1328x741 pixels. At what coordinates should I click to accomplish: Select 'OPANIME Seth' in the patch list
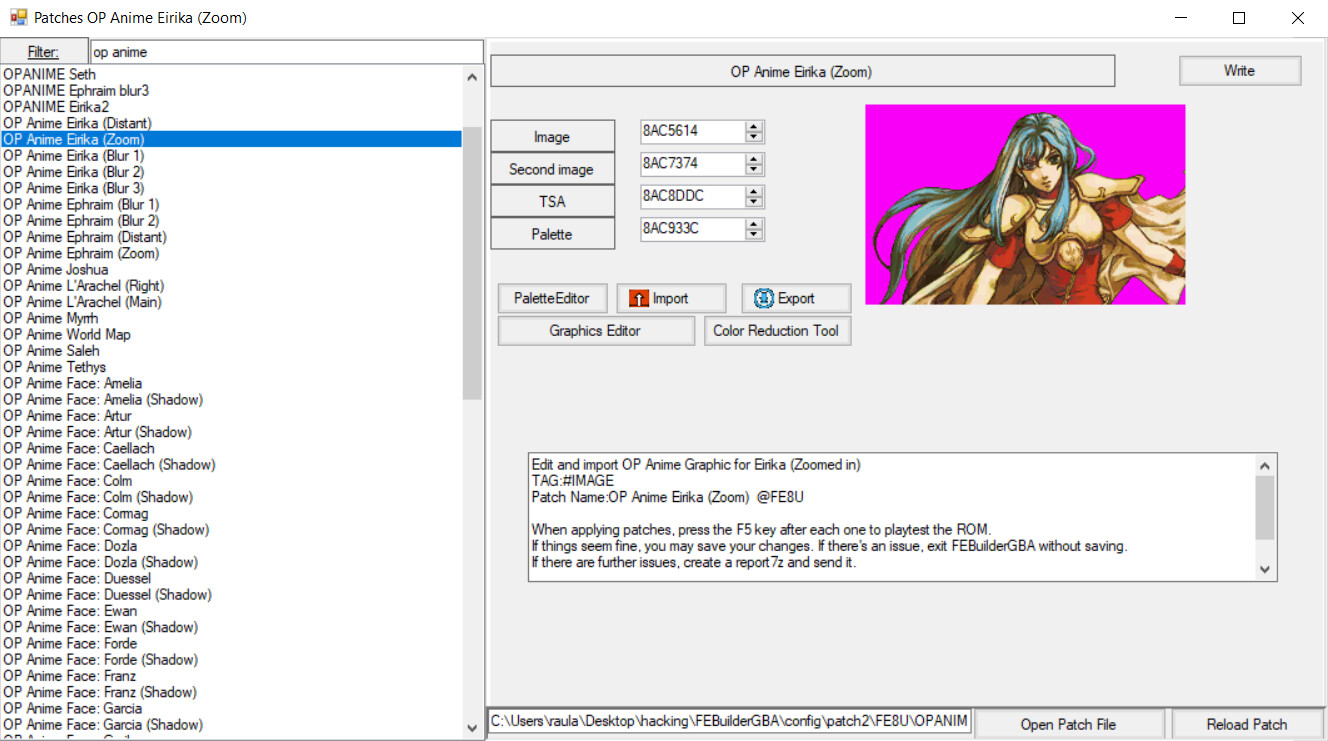click(232, 74)
